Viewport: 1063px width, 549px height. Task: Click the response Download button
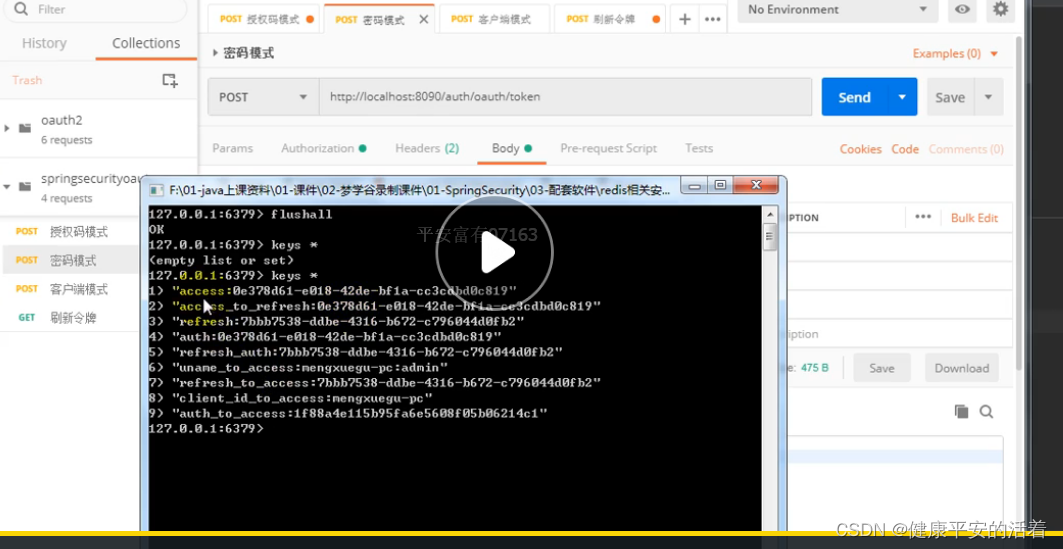pyautogui.click(x=961, y=368)
